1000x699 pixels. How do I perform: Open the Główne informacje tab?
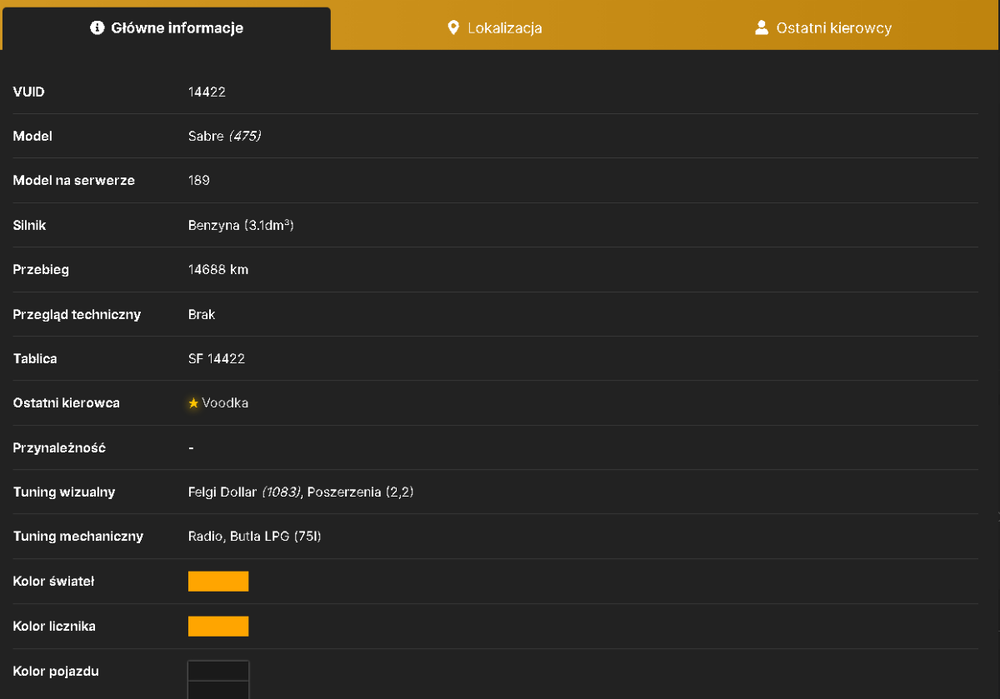(x=166, y=28)
